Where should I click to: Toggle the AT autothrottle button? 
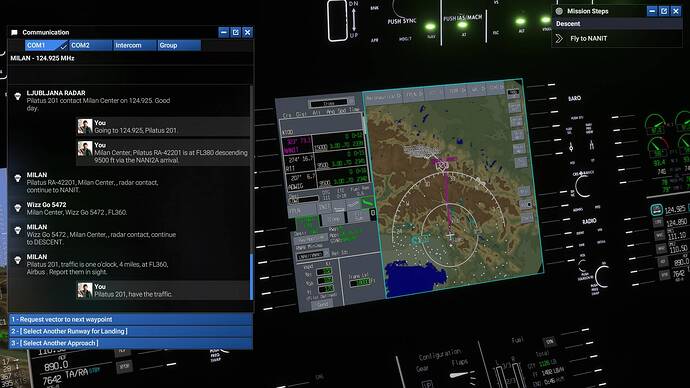tap(462, 26)
